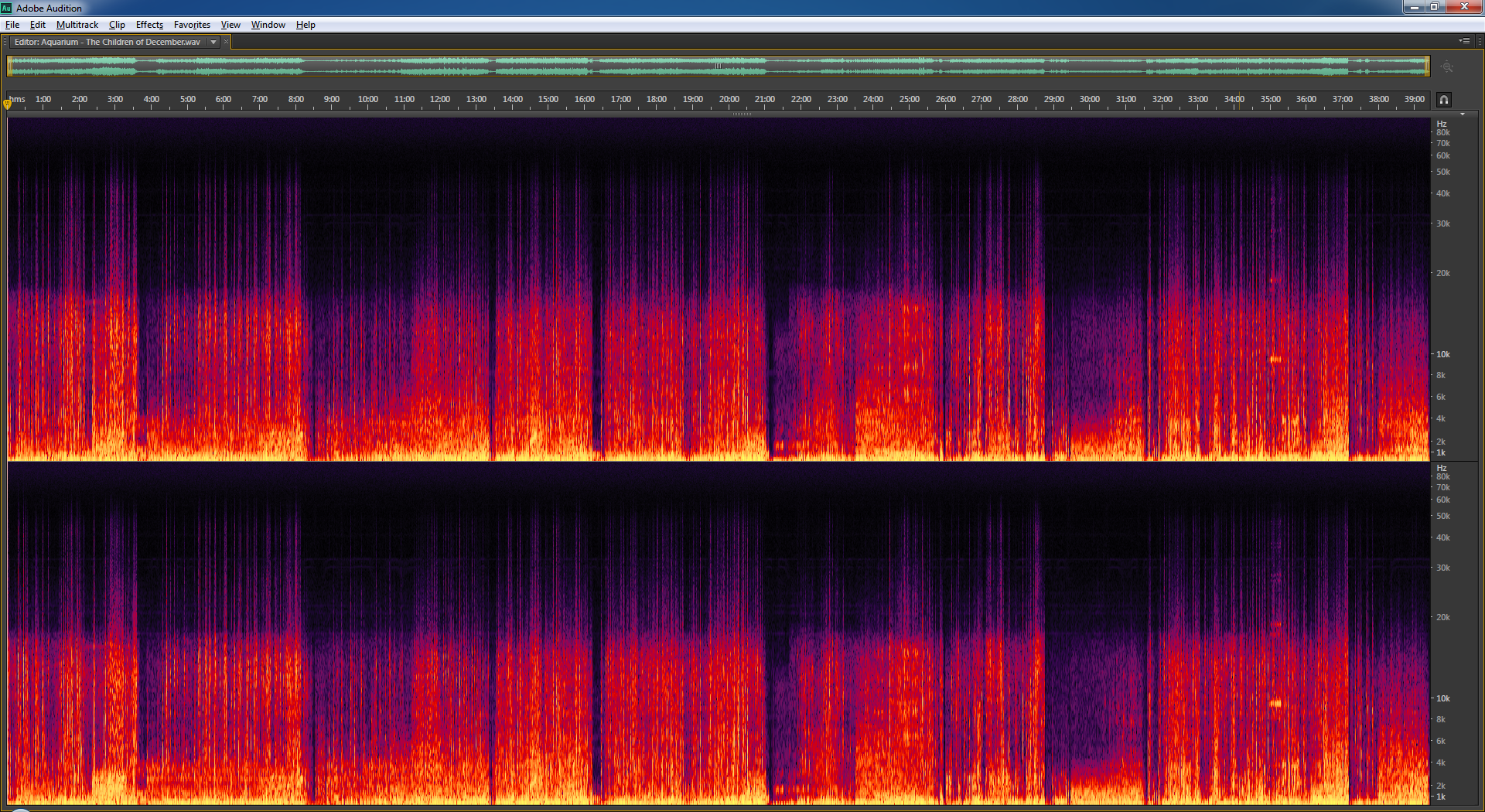The width and height of the screenshot is (1485, 812).
Task: Restore down the Adobe Audition window
Action: [x=1433, y=7]
